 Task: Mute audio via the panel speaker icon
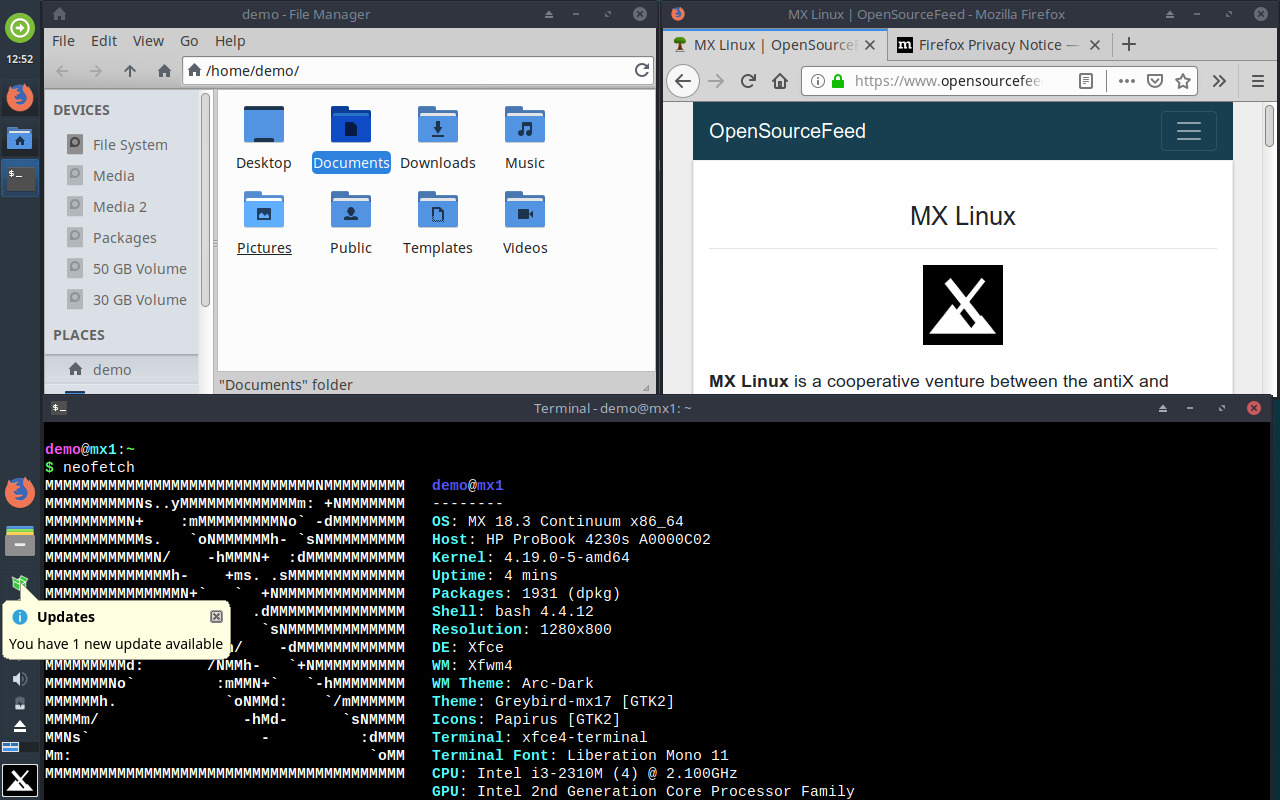(20, 678)
